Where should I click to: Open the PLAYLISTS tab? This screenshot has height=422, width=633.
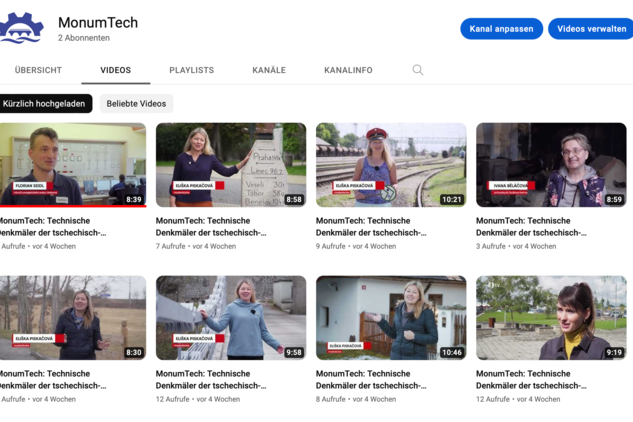tap(192, 70)
